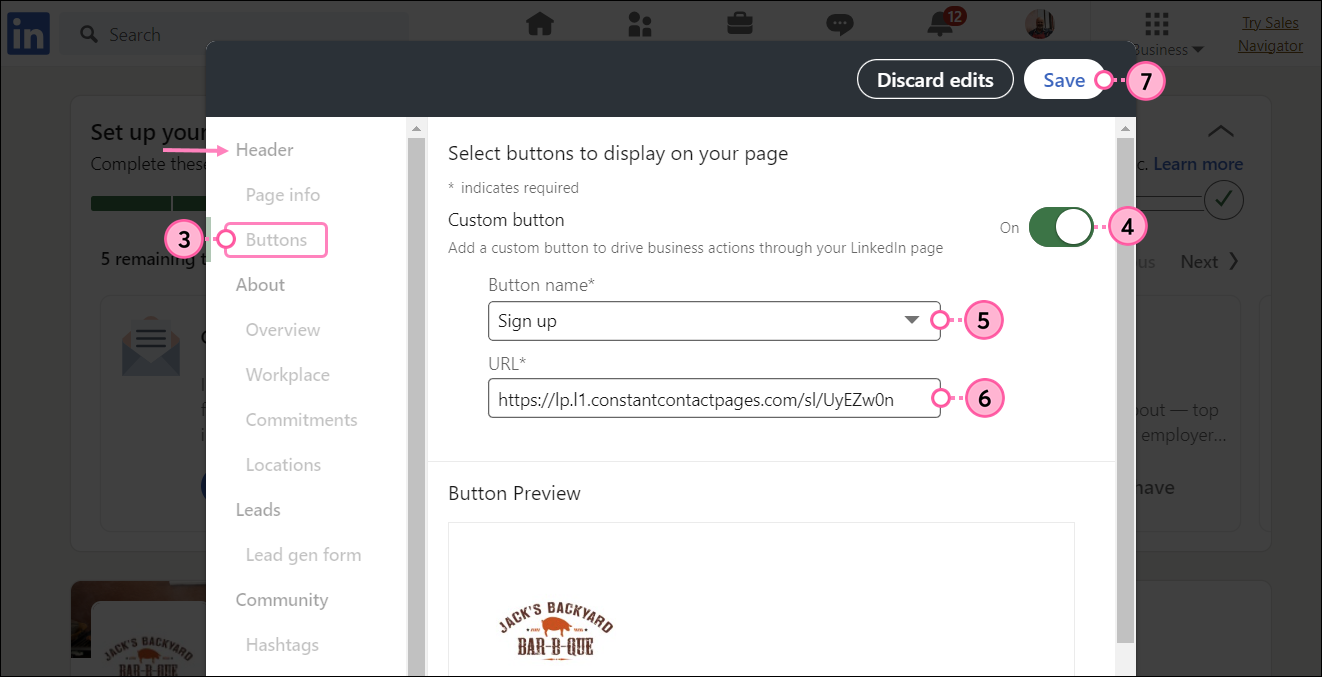
Task: Click the envelope icon in background card
Action: pos(150,345)
